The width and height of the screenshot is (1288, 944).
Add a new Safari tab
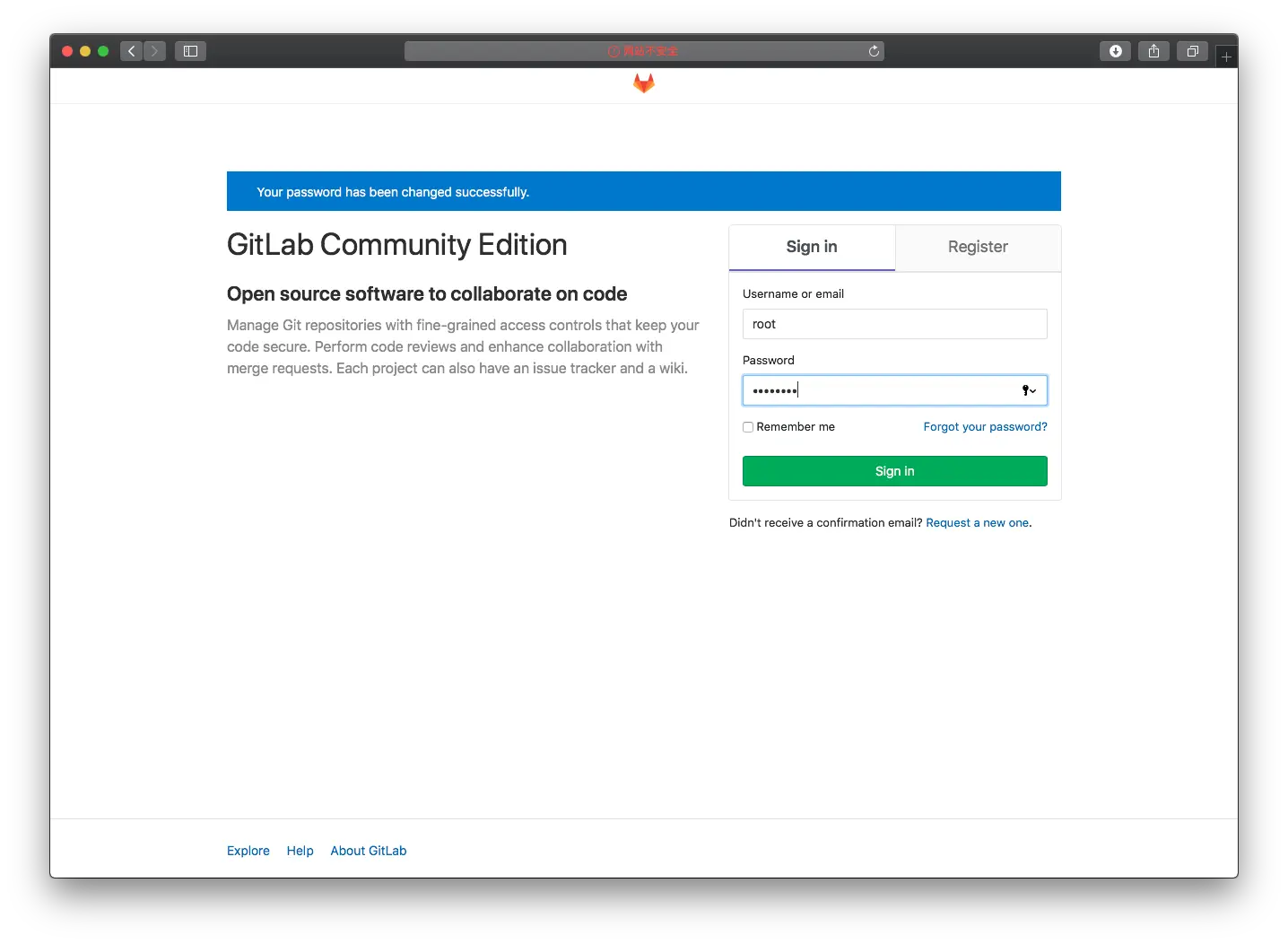[1226, 57]
